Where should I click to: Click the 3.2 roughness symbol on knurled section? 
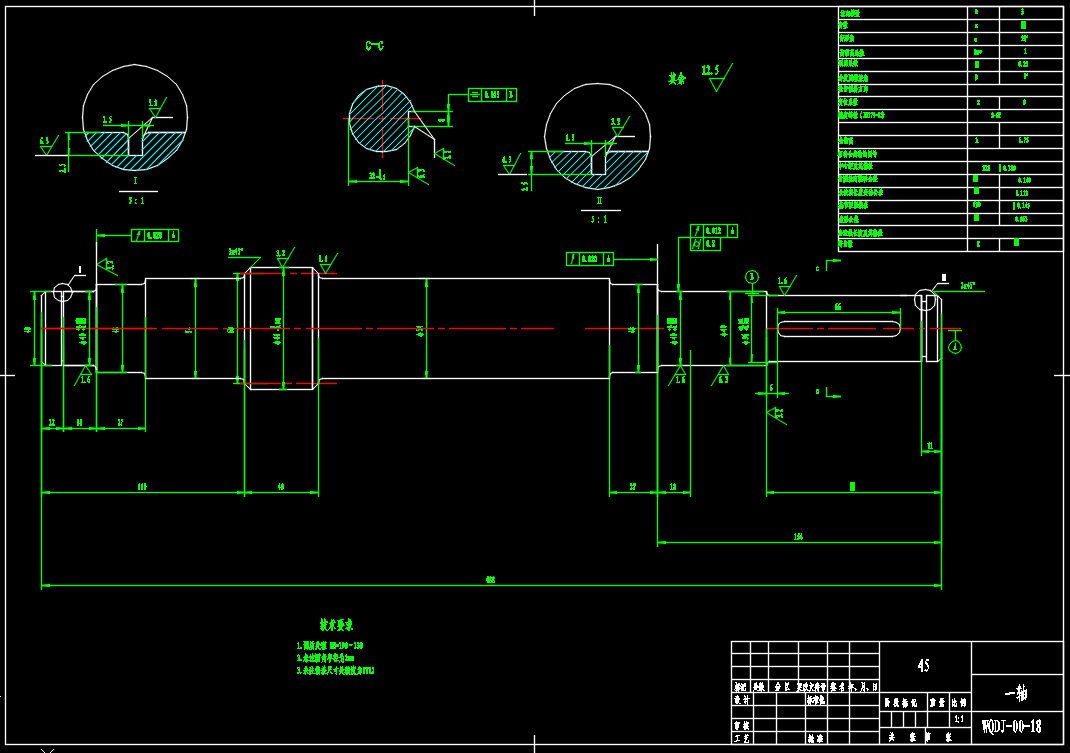tap(281, 256)
